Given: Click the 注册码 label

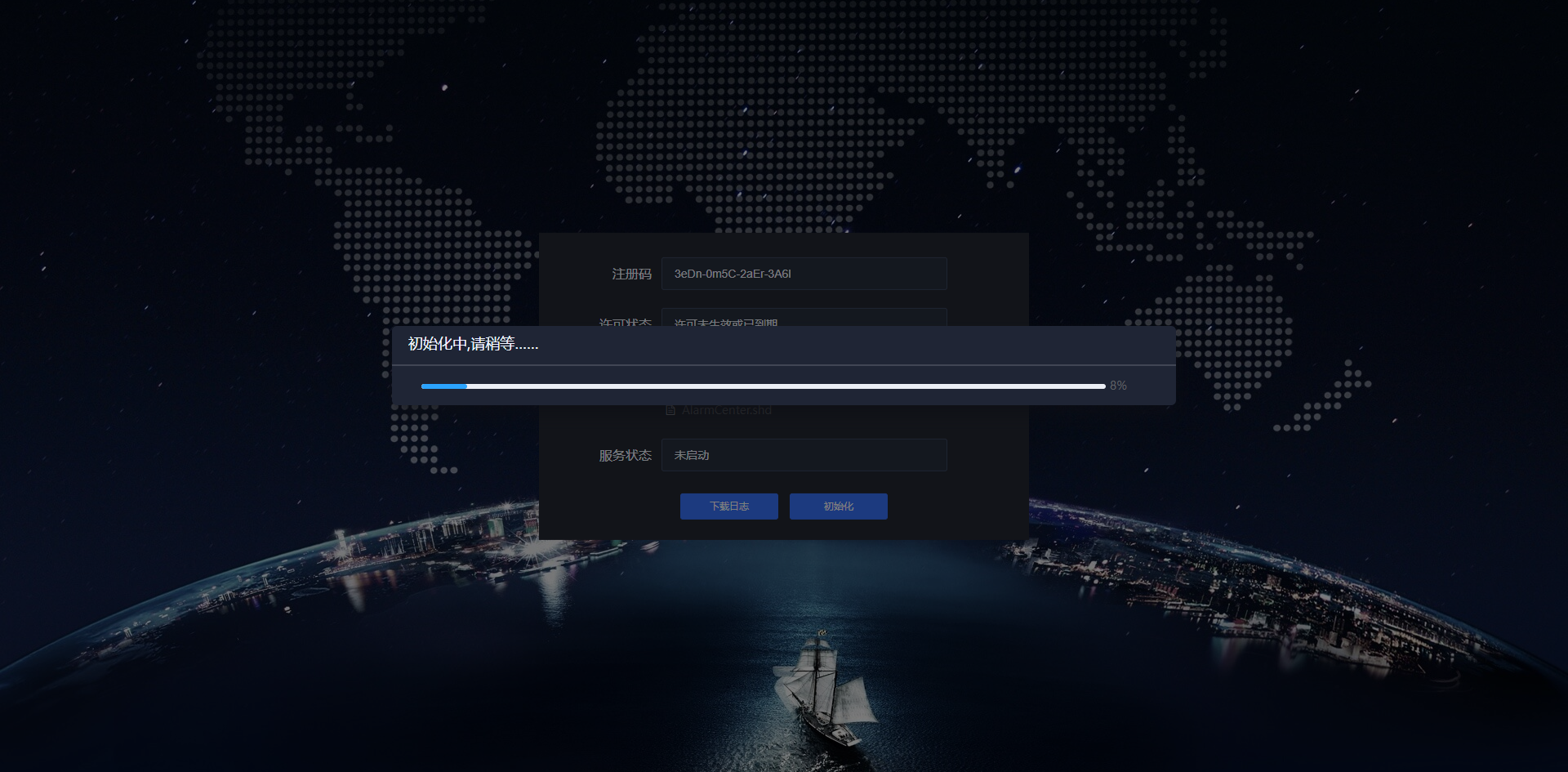Looking at the screenshot, I should pos(632,274).
